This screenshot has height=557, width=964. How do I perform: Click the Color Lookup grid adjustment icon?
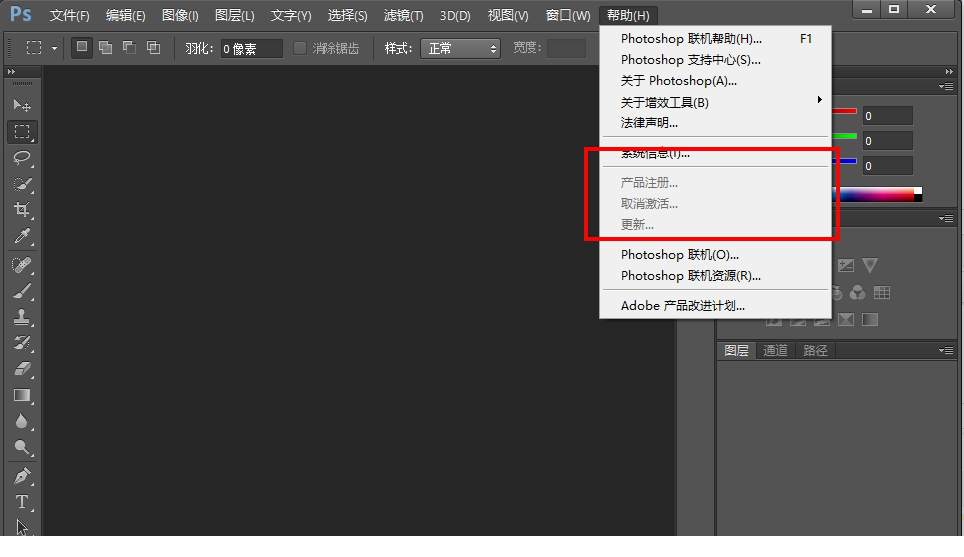click(x=882, y=293)
